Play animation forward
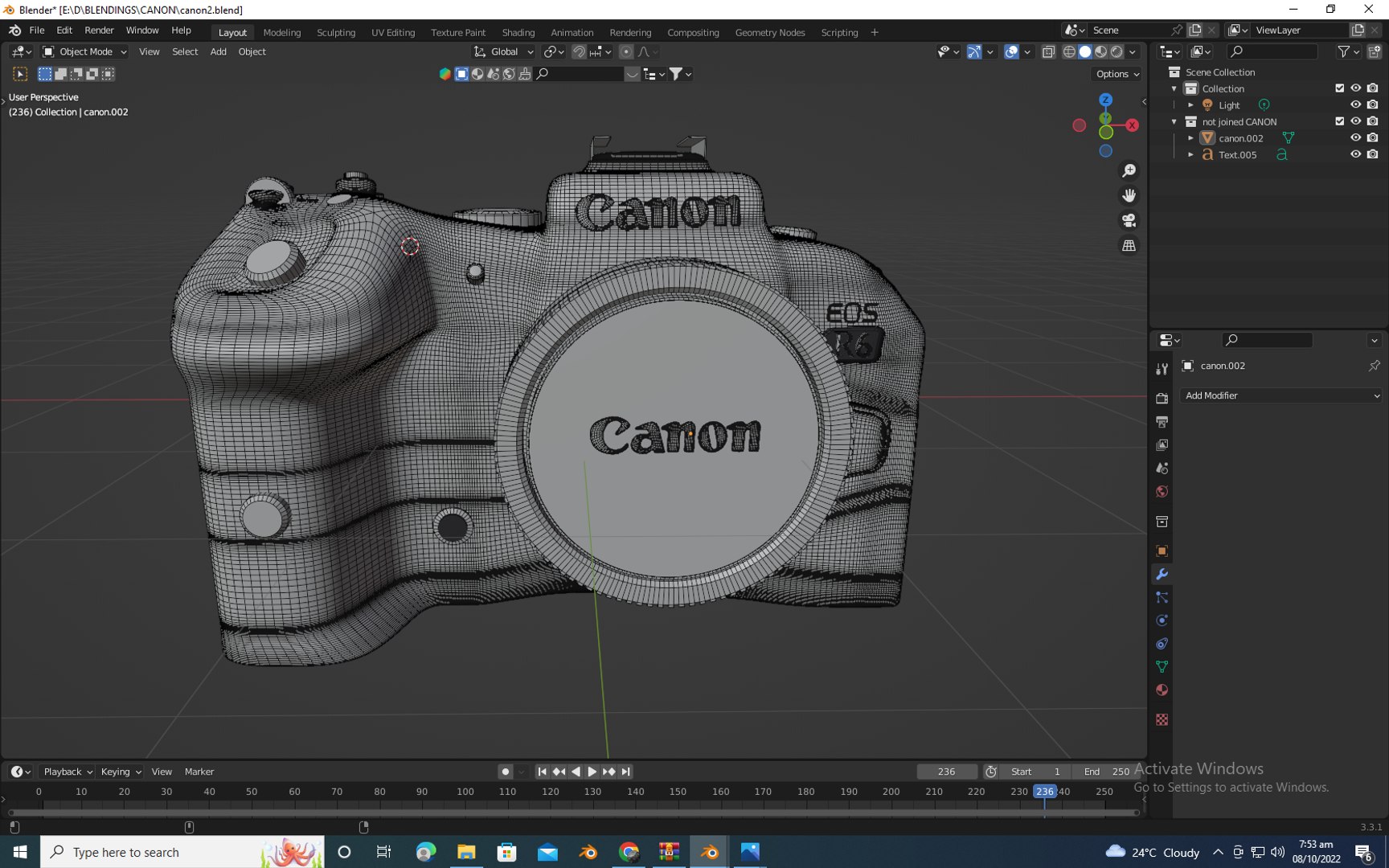Image resolution: width=1389 pixels, height=868 pixels. [x=592, y=772]
